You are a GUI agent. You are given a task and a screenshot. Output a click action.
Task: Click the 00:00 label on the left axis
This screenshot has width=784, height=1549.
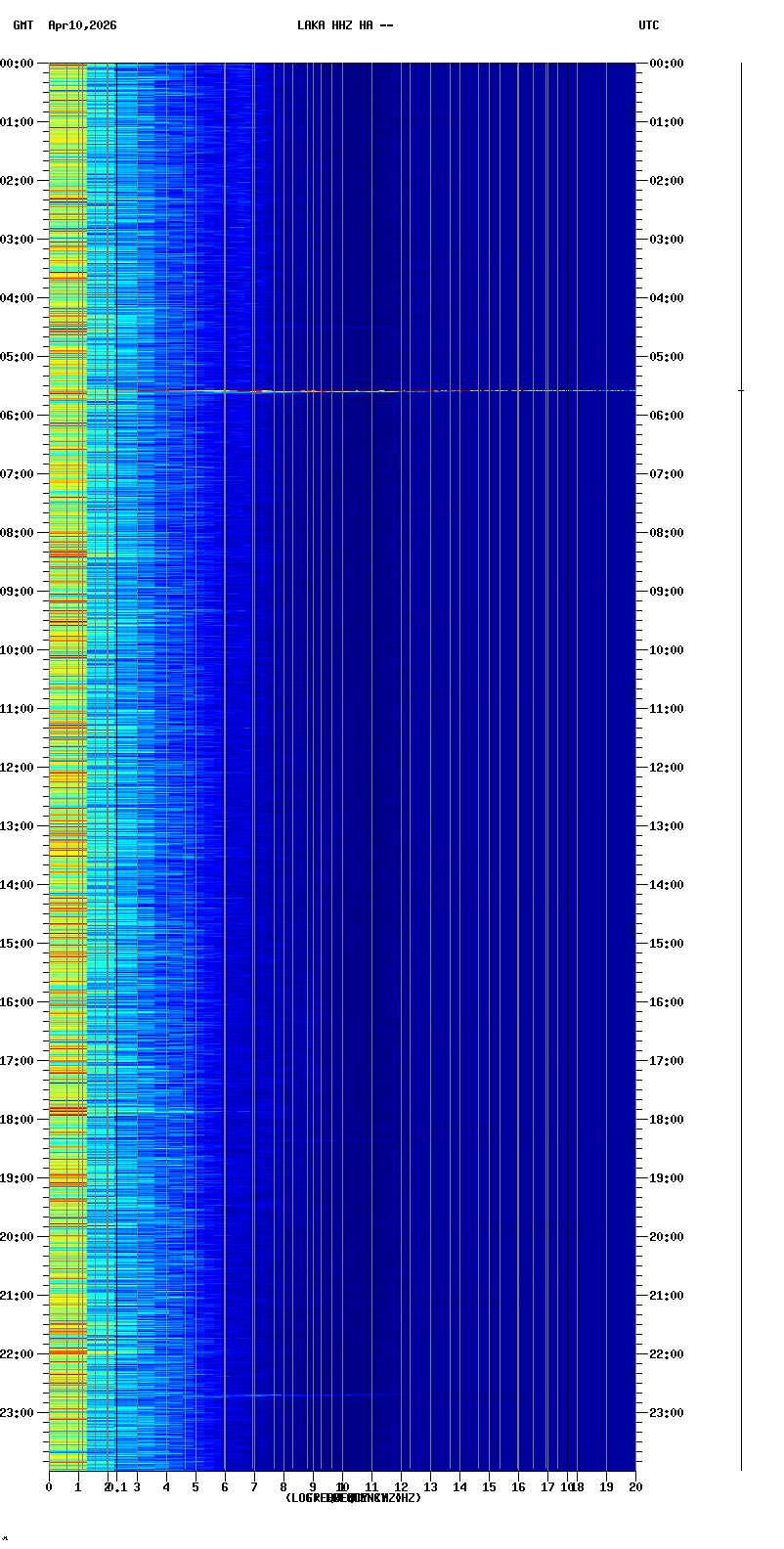[x=18, y=64]
